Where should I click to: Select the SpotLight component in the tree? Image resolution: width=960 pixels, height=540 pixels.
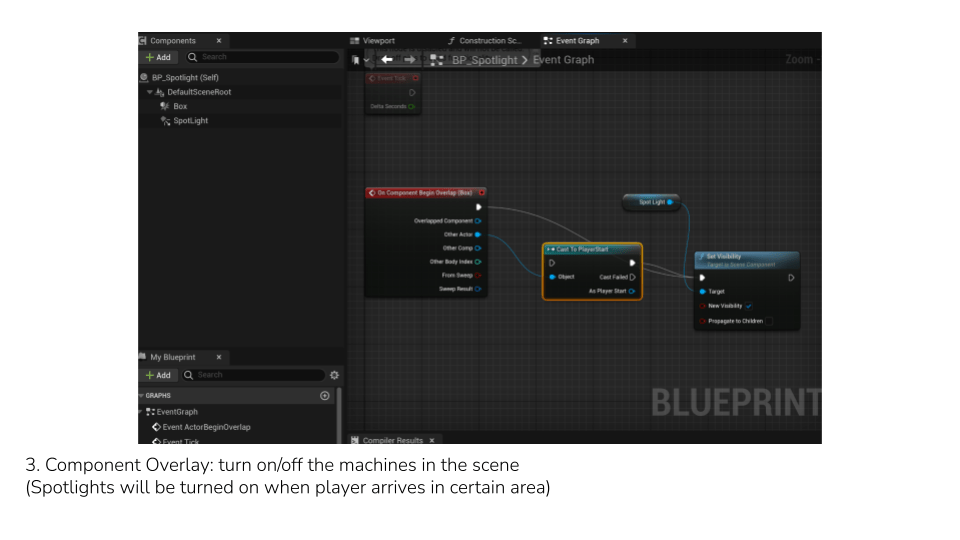(189, 121)
